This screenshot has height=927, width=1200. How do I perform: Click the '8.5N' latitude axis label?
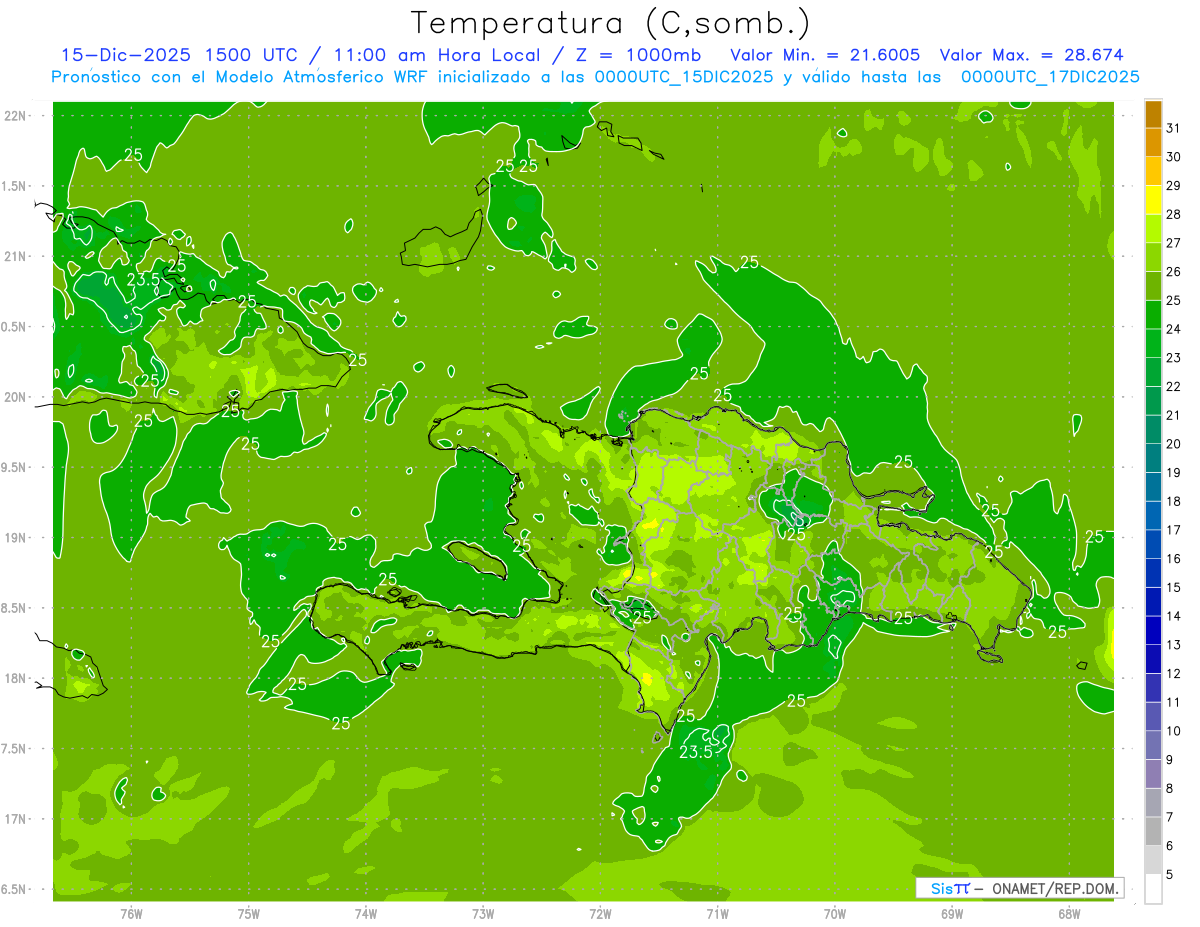point(15,608)
